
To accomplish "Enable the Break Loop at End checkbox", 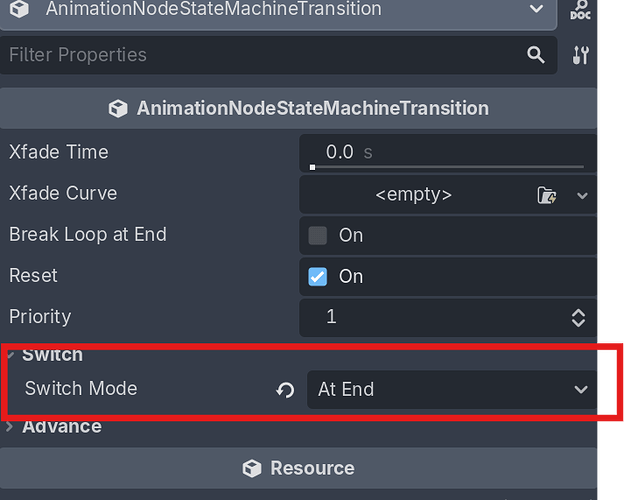I will (318, 236).
